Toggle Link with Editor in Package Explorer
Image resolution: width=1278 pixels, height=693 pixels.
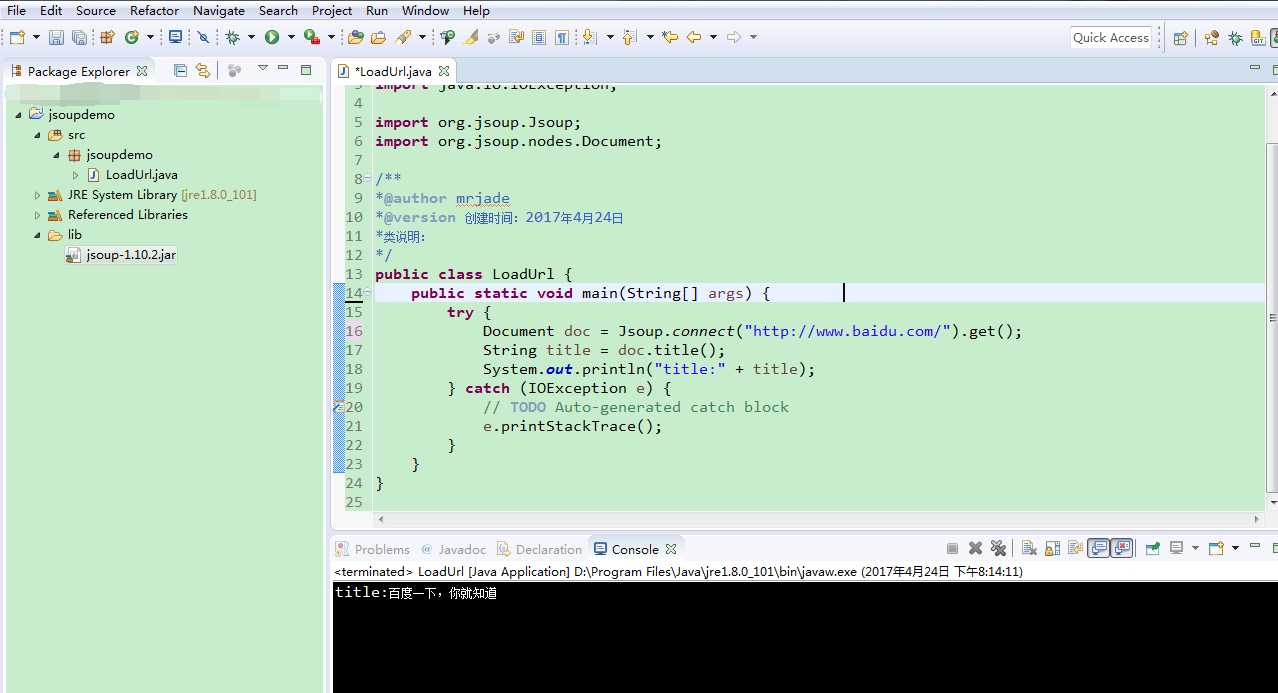point(203,70)
